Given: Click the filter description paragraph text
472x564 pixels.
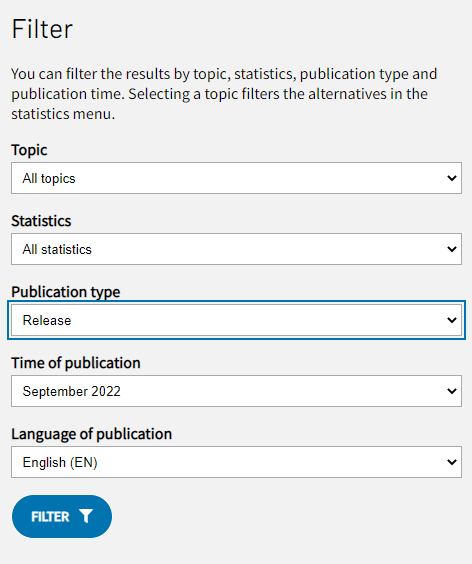Looking at the screenshot, I should tap(224, 94).
